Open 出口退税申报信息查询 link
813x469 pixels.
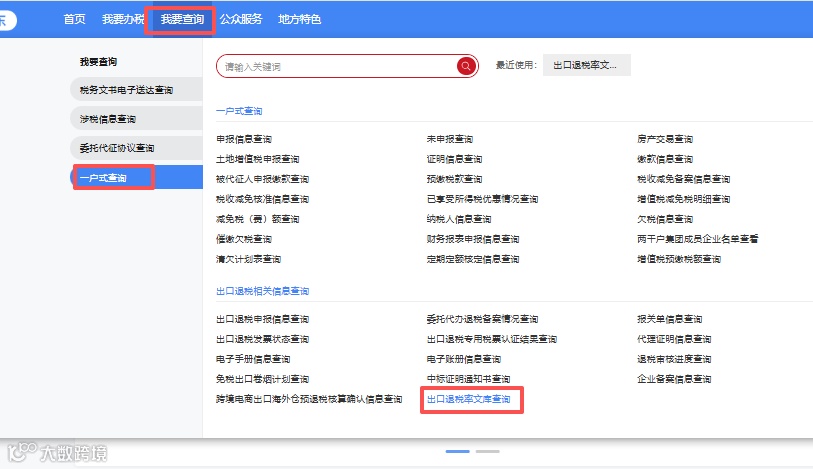[x=262, y=319]
